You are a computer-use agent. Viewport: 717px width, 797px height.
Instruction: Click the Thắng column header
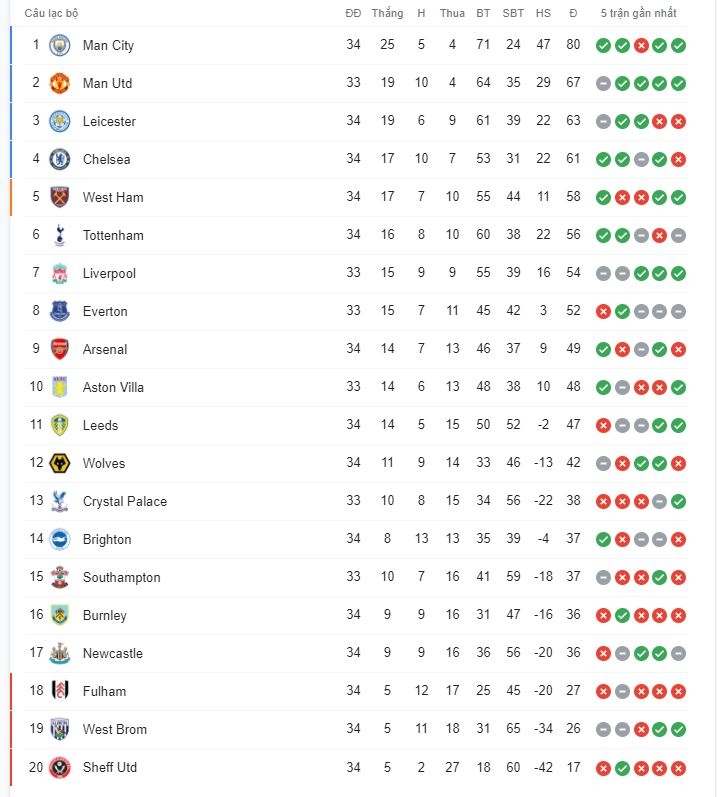pos(387,13)
